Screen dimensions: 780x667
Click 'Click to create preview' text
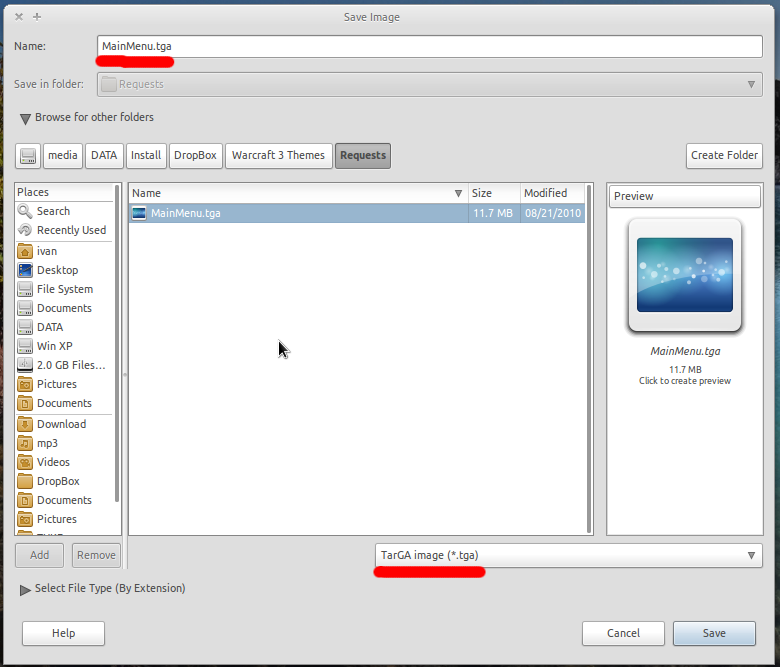coord(684,381)
